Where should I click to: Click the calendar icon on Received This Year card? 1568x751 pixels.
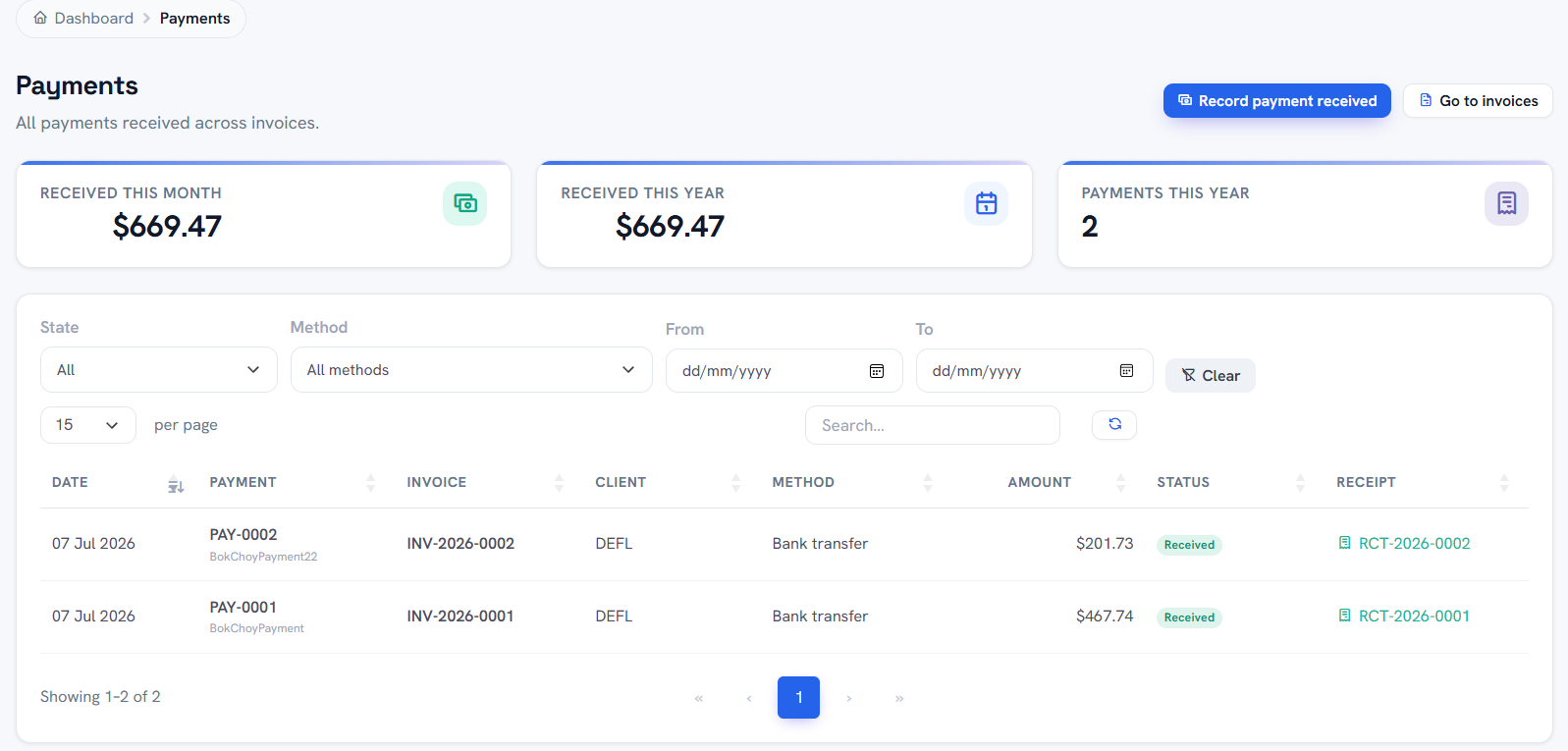pos(986,203)
